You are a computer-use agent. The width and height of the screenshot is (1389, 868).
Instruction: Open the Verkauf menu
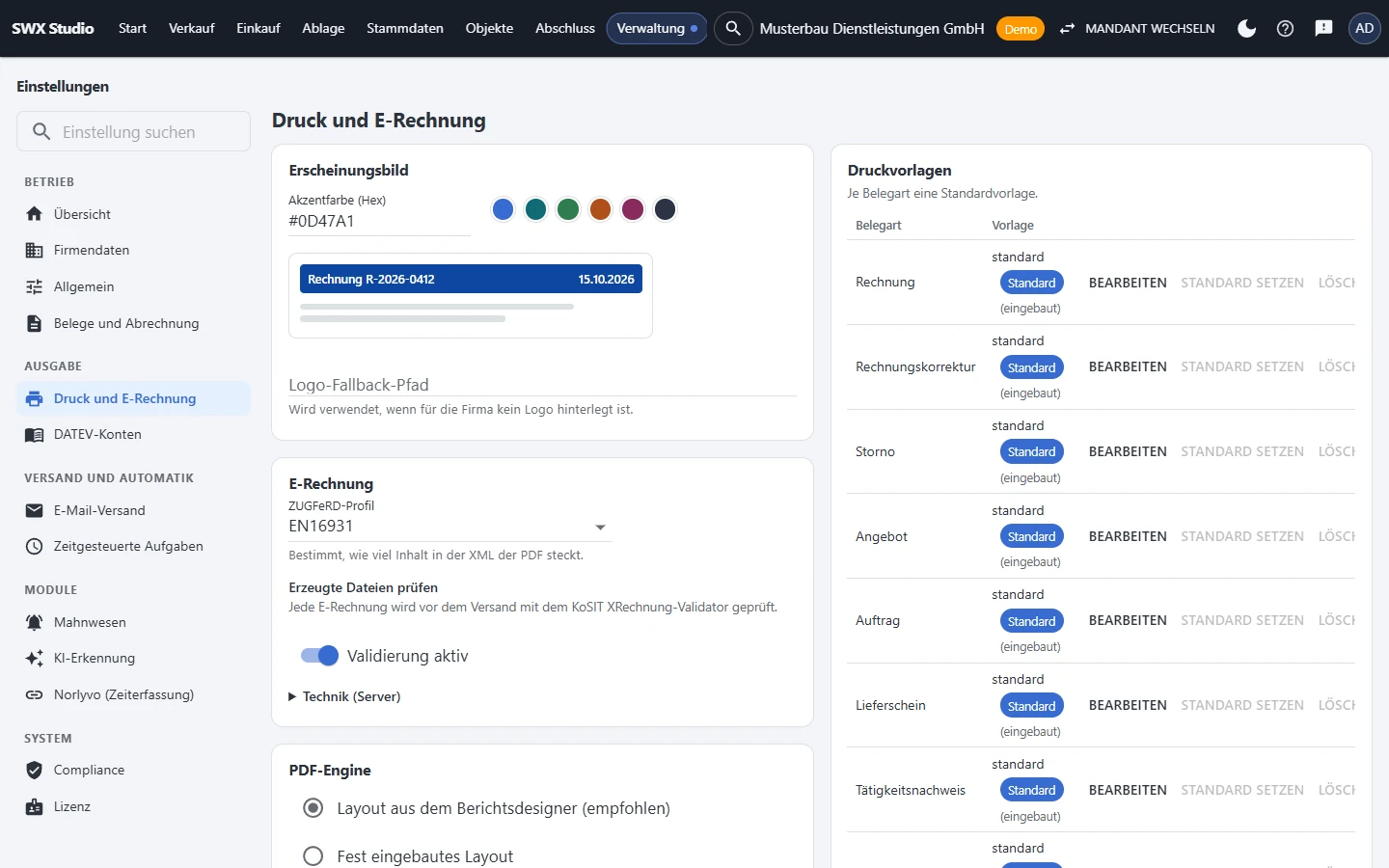pos(191,28)
